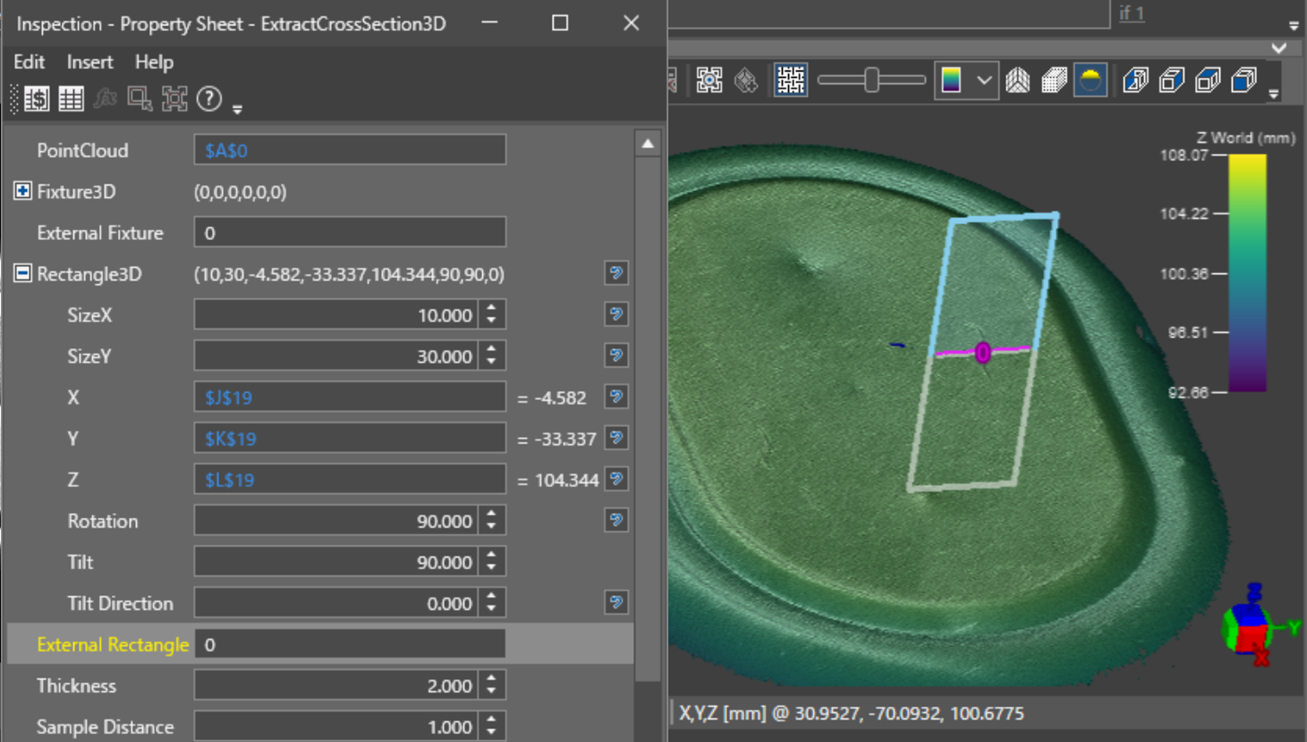Viewport: 1307px width, 742px height.
Task: Decrease Thickness using the down stepper
Action: (x=491, y=691)
